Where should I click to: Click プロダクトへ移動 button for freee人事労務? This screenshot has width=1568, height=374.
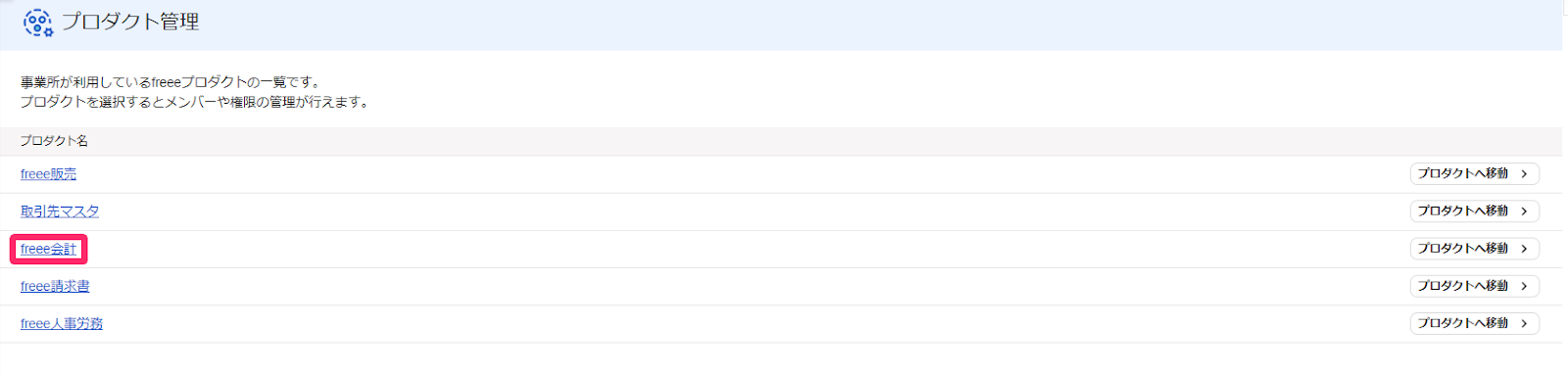pyautogui.click(x=1474, y=323)
